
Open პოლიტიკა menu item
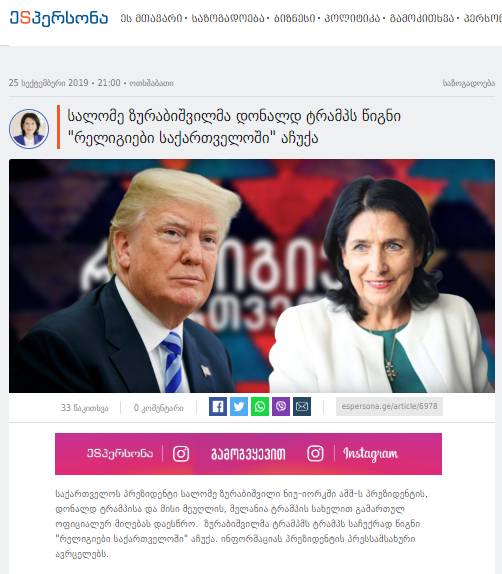coord(352,18)
